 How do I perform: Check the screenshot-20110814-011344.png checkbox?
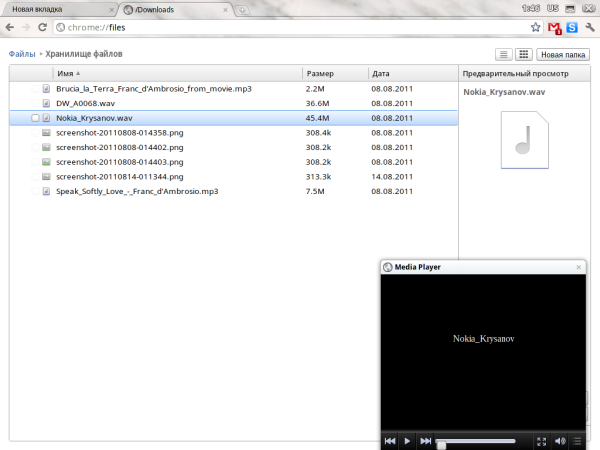click(35, 177)
